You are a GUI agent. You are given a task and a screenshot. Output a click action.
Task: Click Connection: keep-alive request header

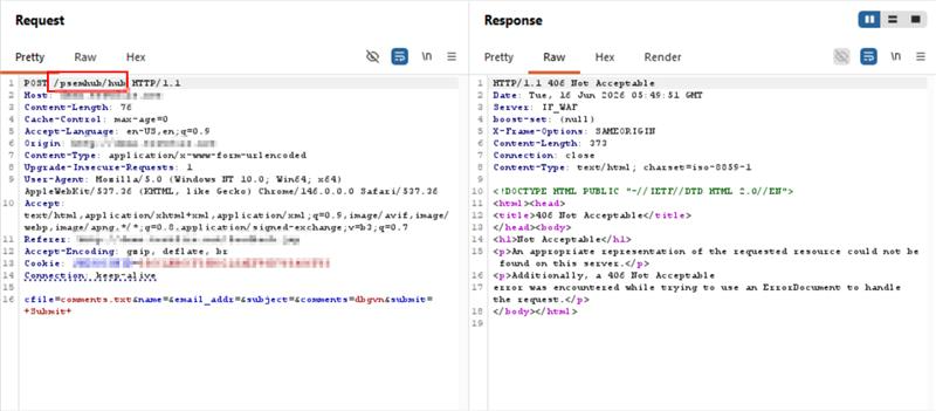pos(90,275)
